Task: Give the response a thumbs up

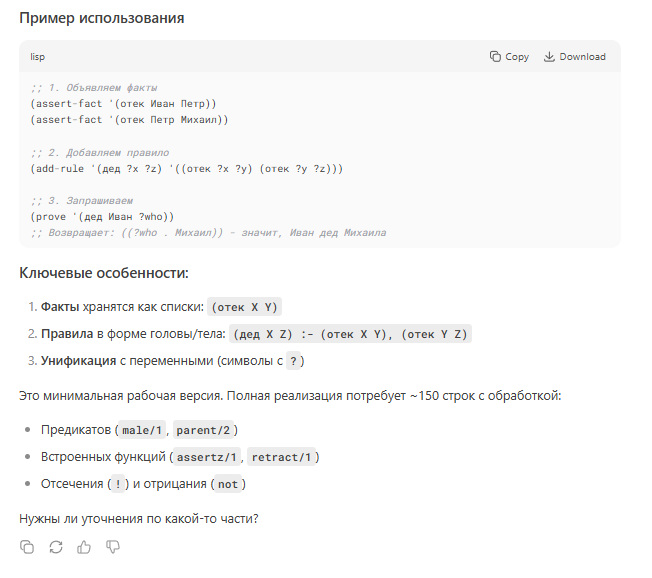Action: 84,546
